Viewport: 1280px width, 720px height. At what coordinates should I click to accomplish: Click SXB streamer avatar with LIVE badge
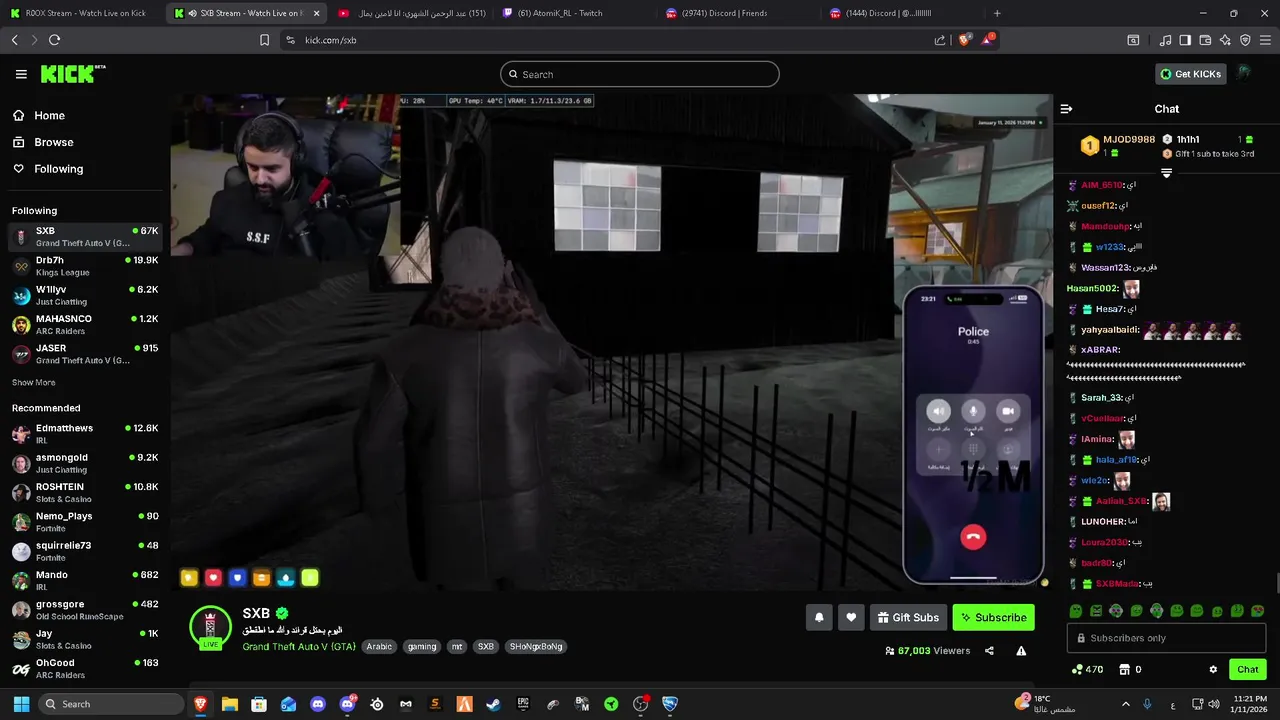click(x=210, y=627)
